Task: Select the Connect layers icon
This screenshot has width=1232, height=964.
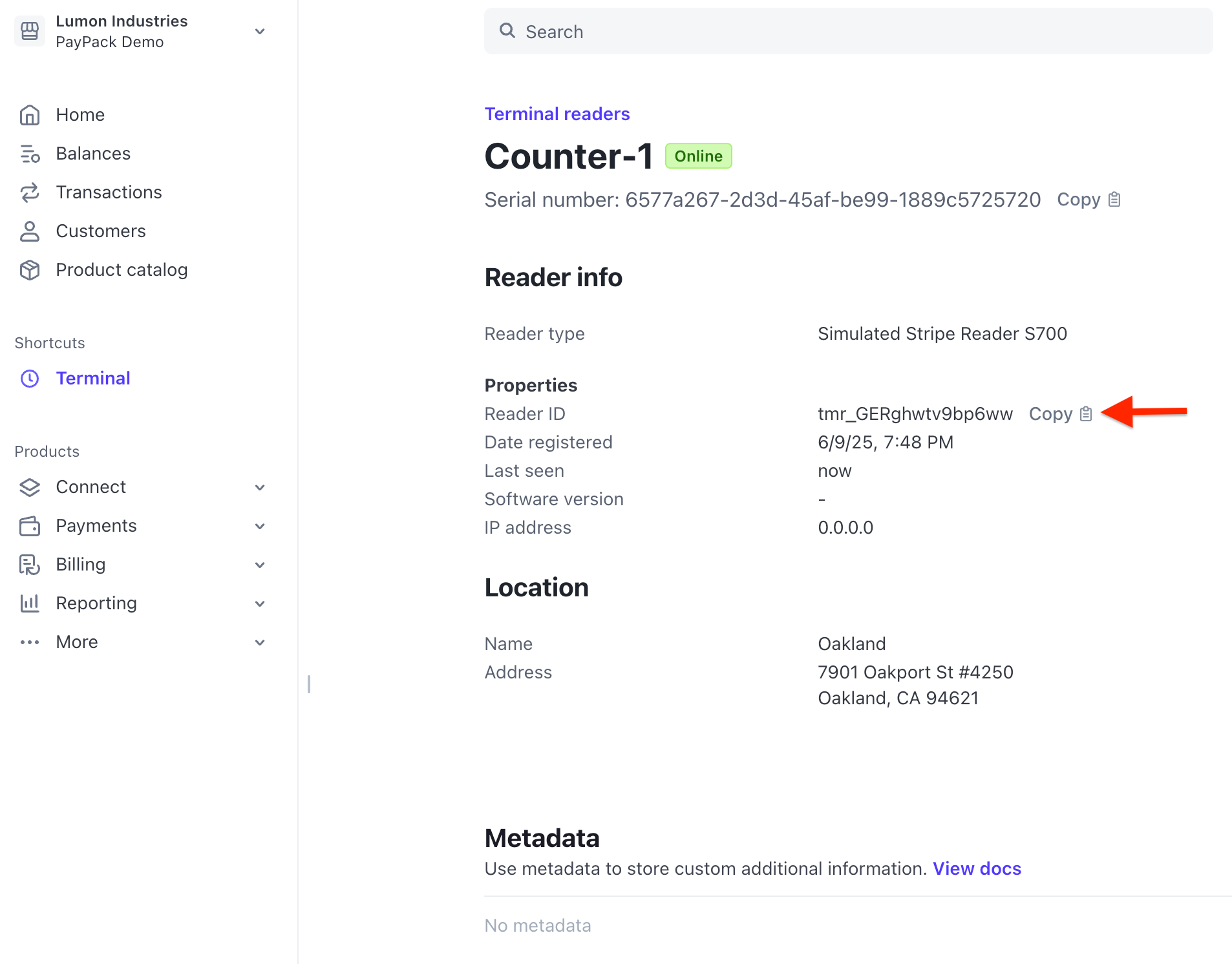Action: tap(30, 487)
